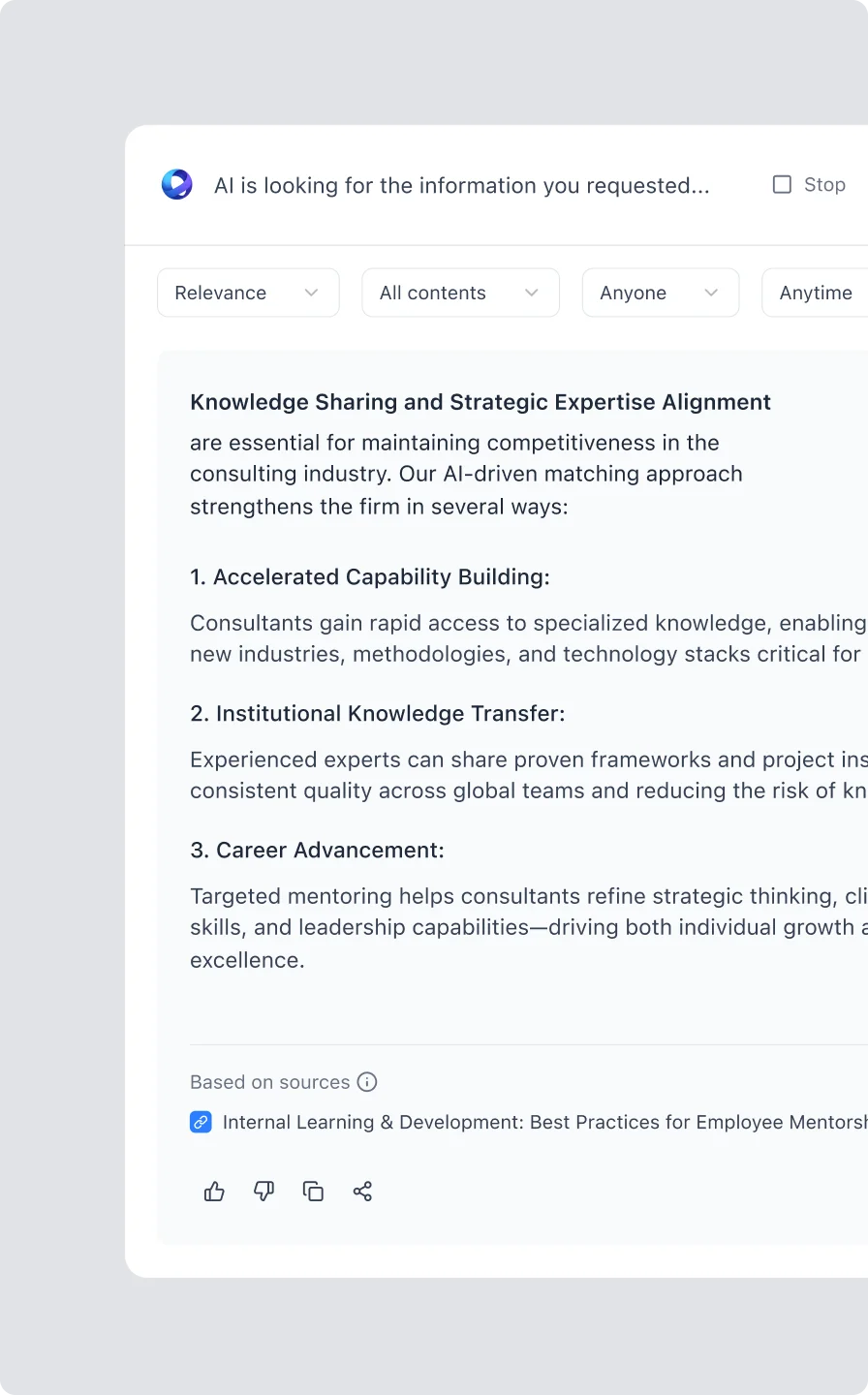868x1395 pixels.
Task: Open the Anyone author filter dropdown
Action: click(x=661, y=293)
